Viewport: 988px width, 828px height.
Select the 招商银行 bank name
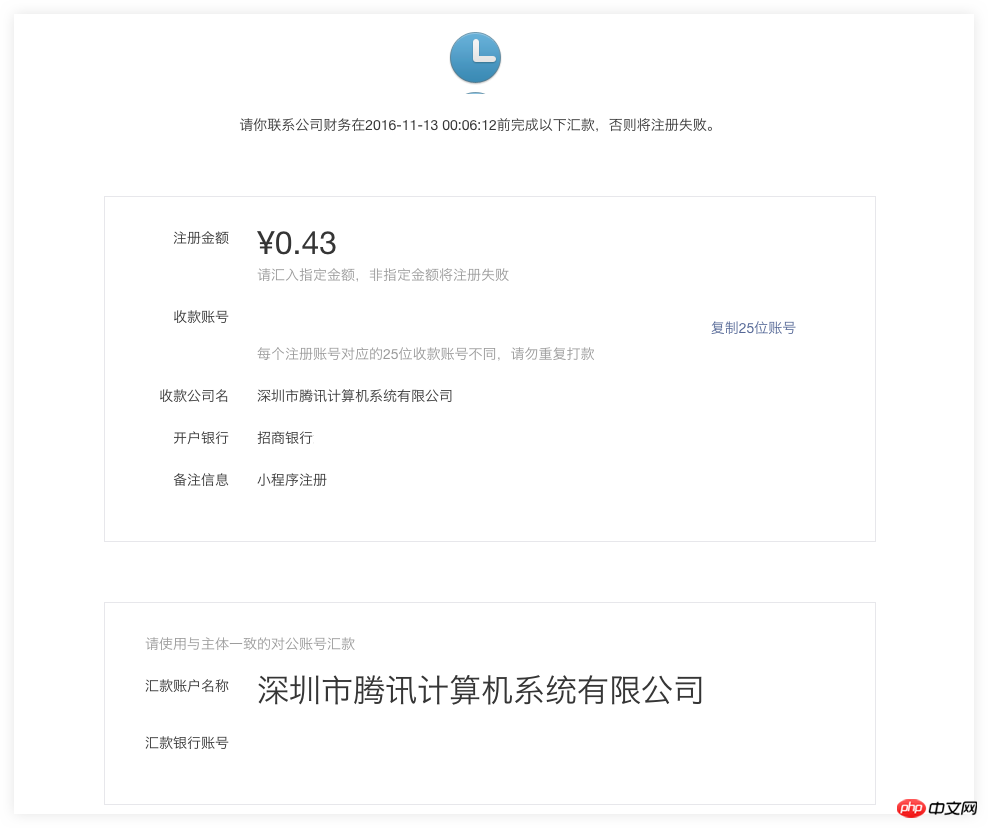tap(285, 438)
